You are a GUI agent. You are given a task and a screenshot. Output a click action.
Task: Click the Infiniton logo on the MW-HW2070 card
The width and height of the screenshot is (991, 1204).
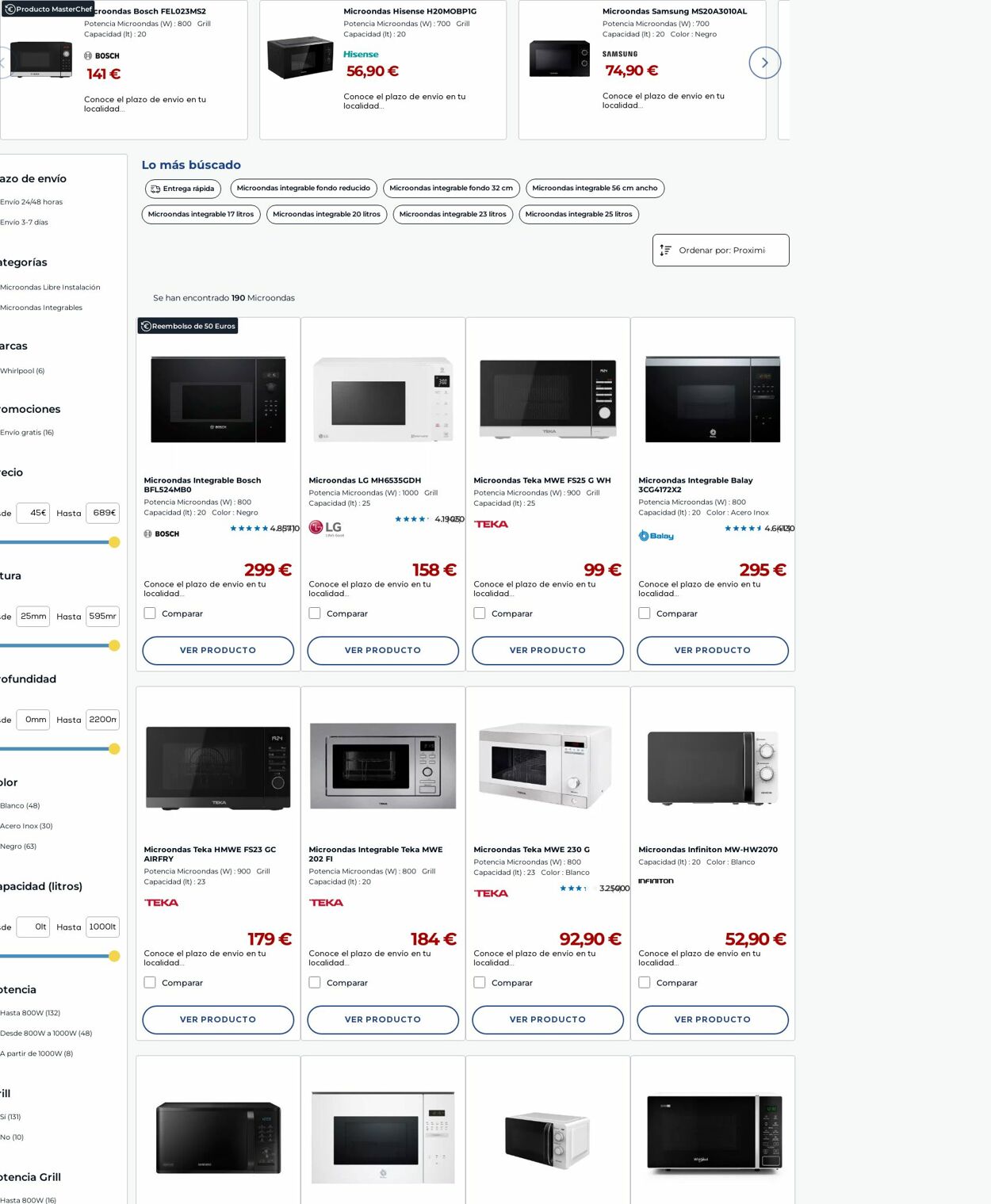pyautogui.click(x=656, y=881)
